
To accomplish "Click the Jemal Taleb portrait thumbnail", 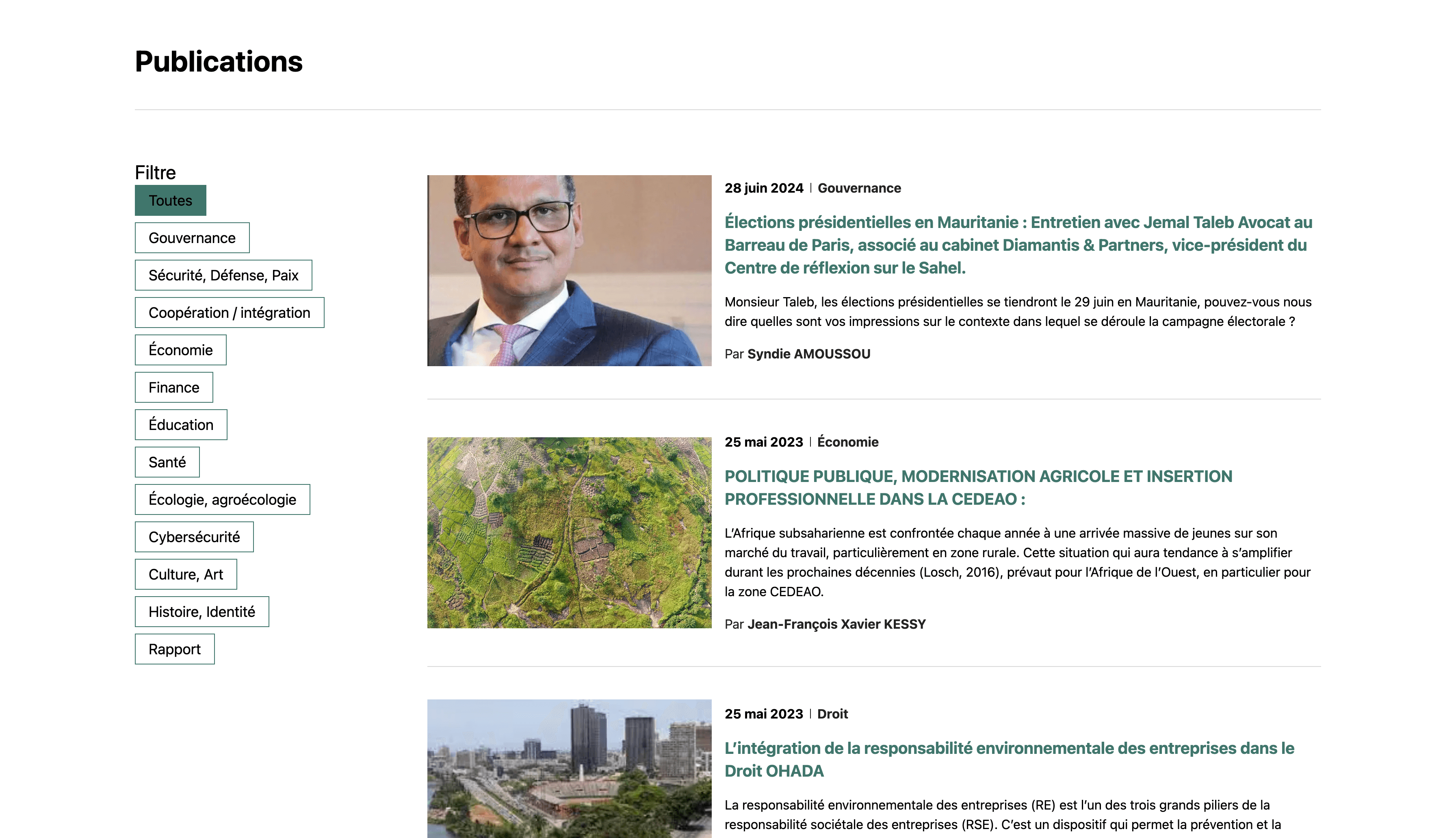I will [x=569, y=271].
